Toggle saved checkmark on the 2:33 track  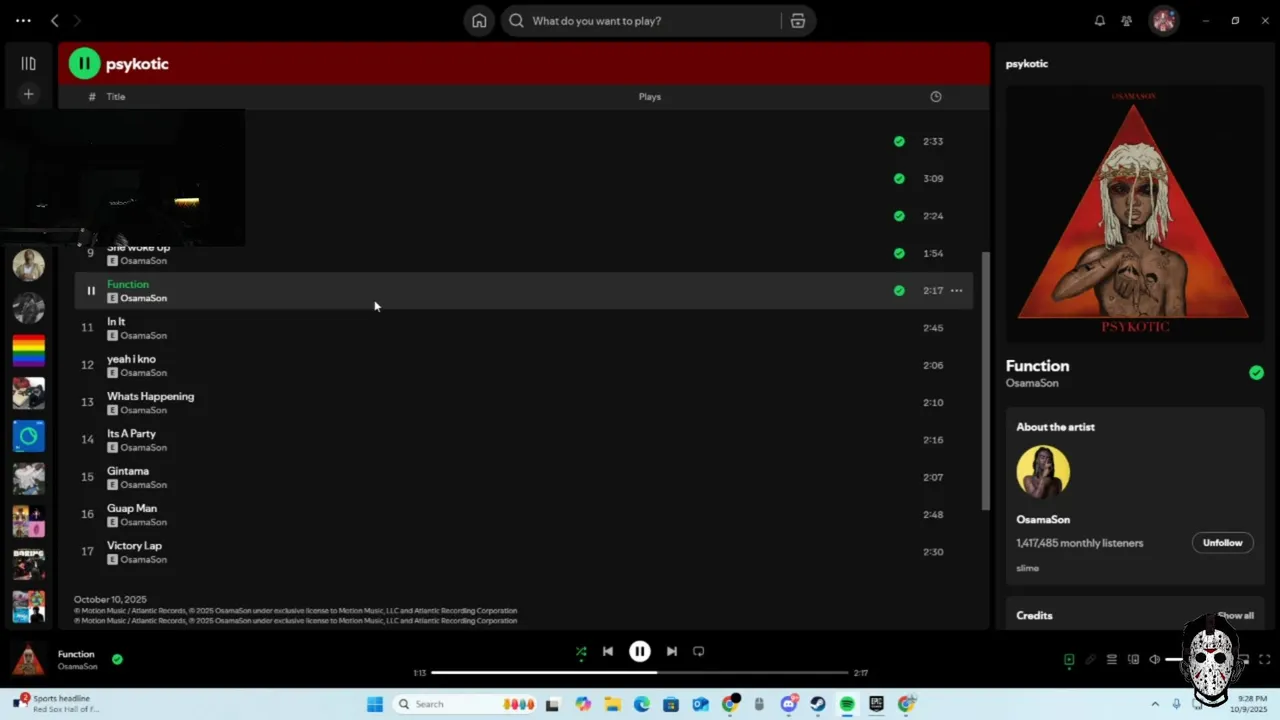click(x=899, y=142)
